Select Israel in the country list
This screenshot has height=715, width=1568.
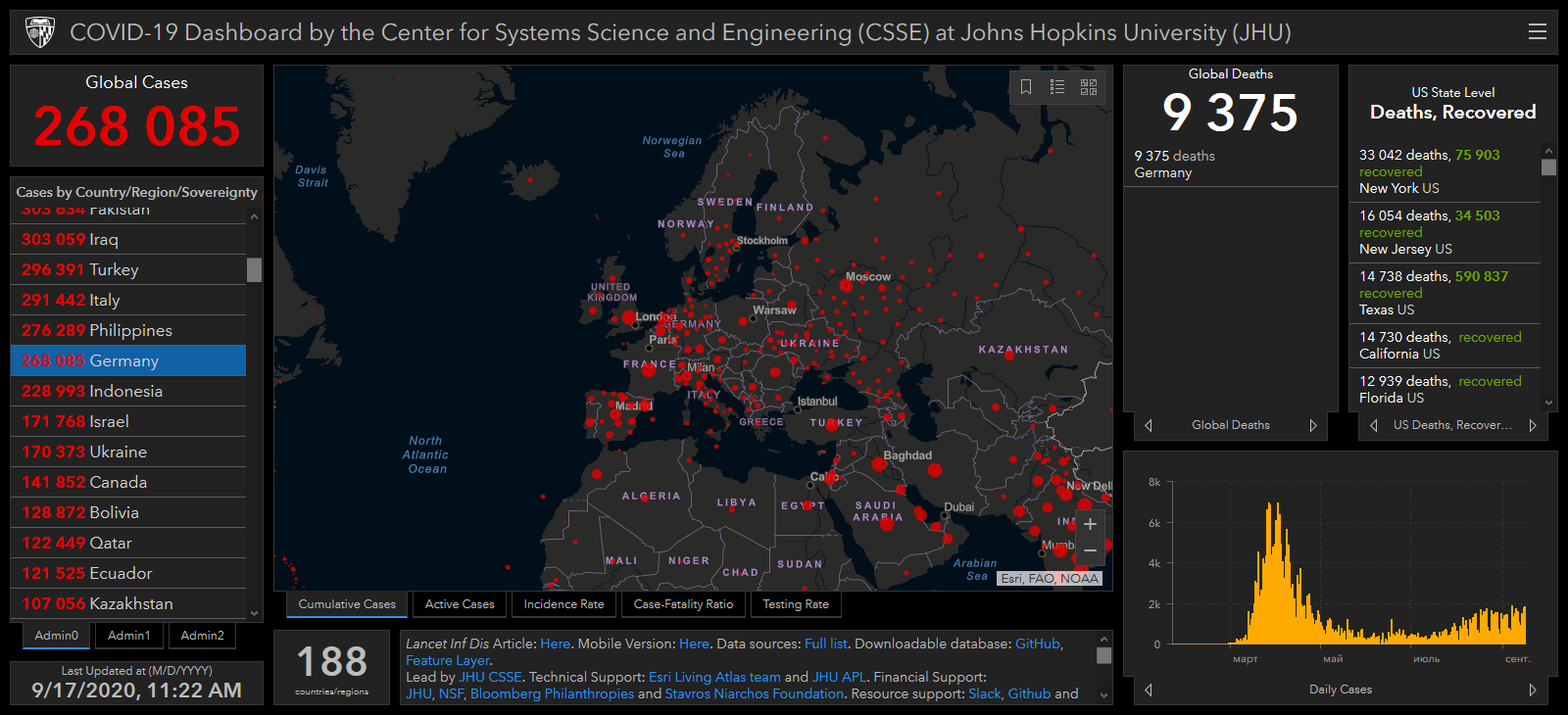coord(128,421)
